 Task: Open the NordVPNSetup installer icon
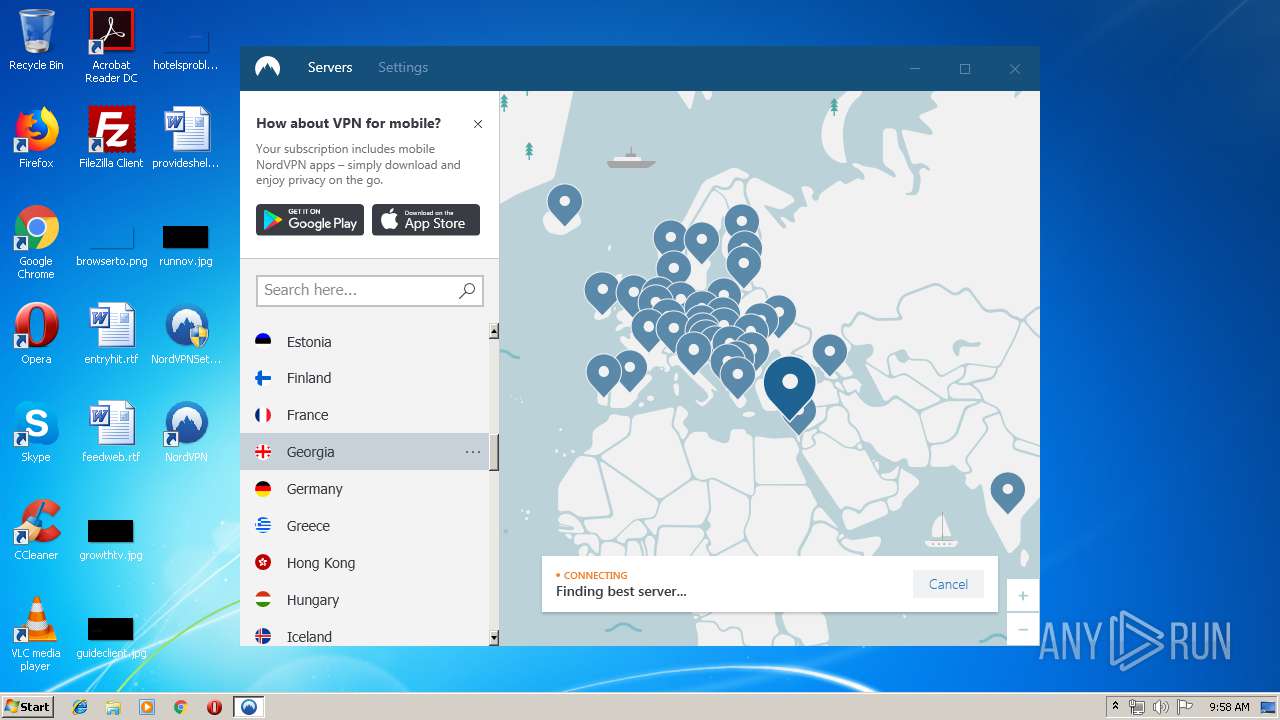(186, 334)
